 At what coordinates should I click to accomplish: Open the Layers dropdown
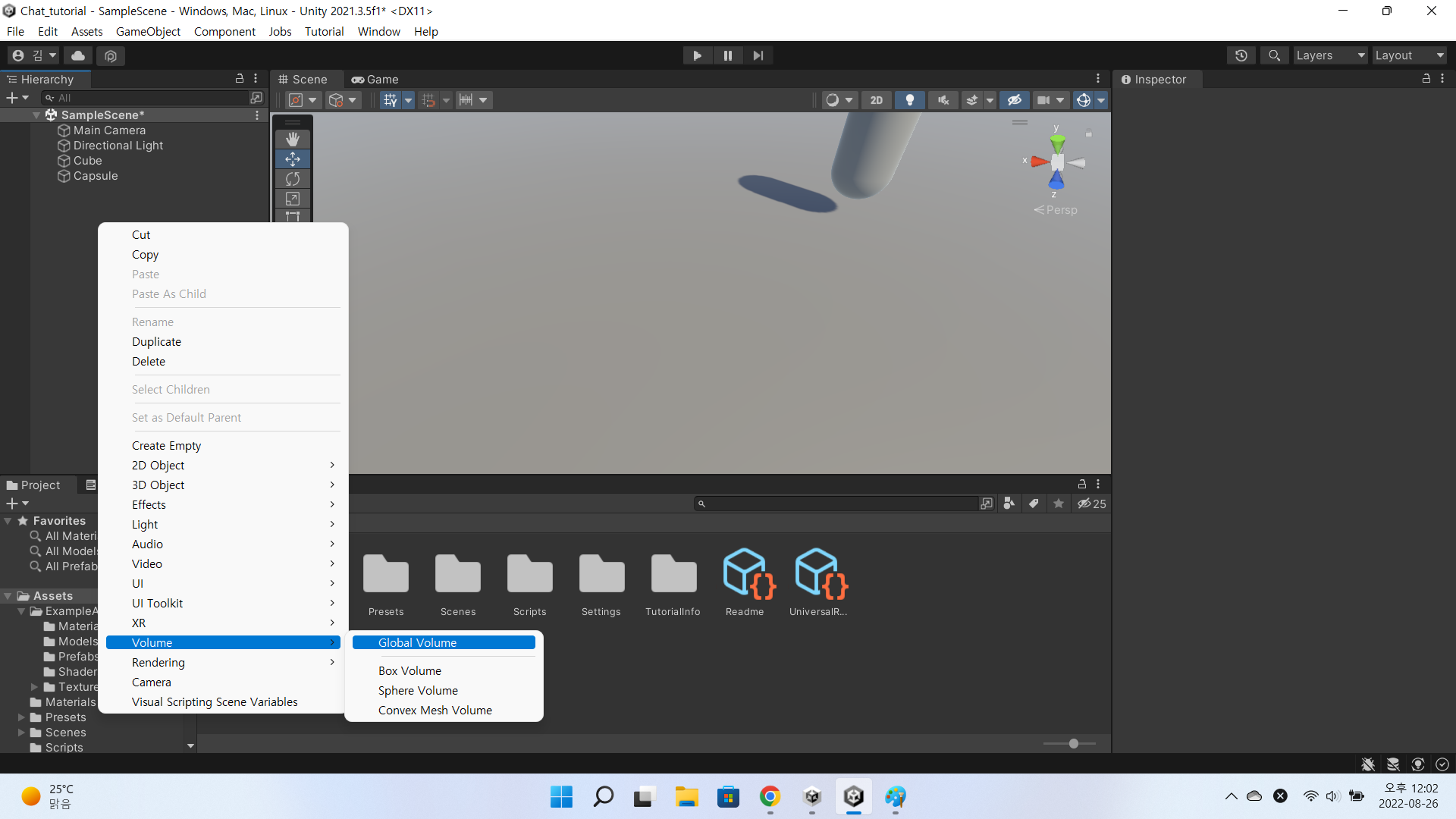point(1330,55)
